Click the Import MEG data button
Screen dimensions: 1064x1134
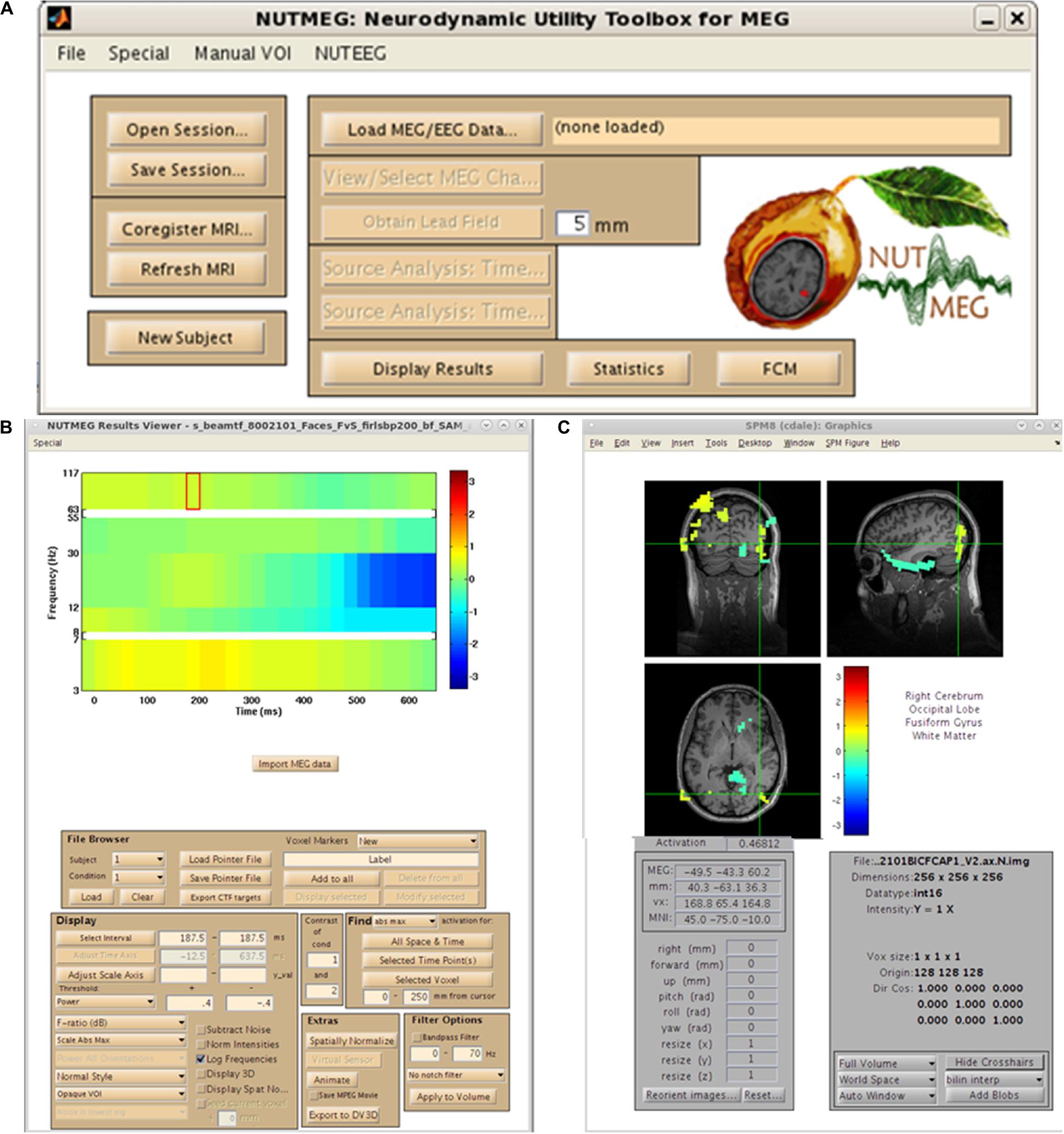[295, 764]
